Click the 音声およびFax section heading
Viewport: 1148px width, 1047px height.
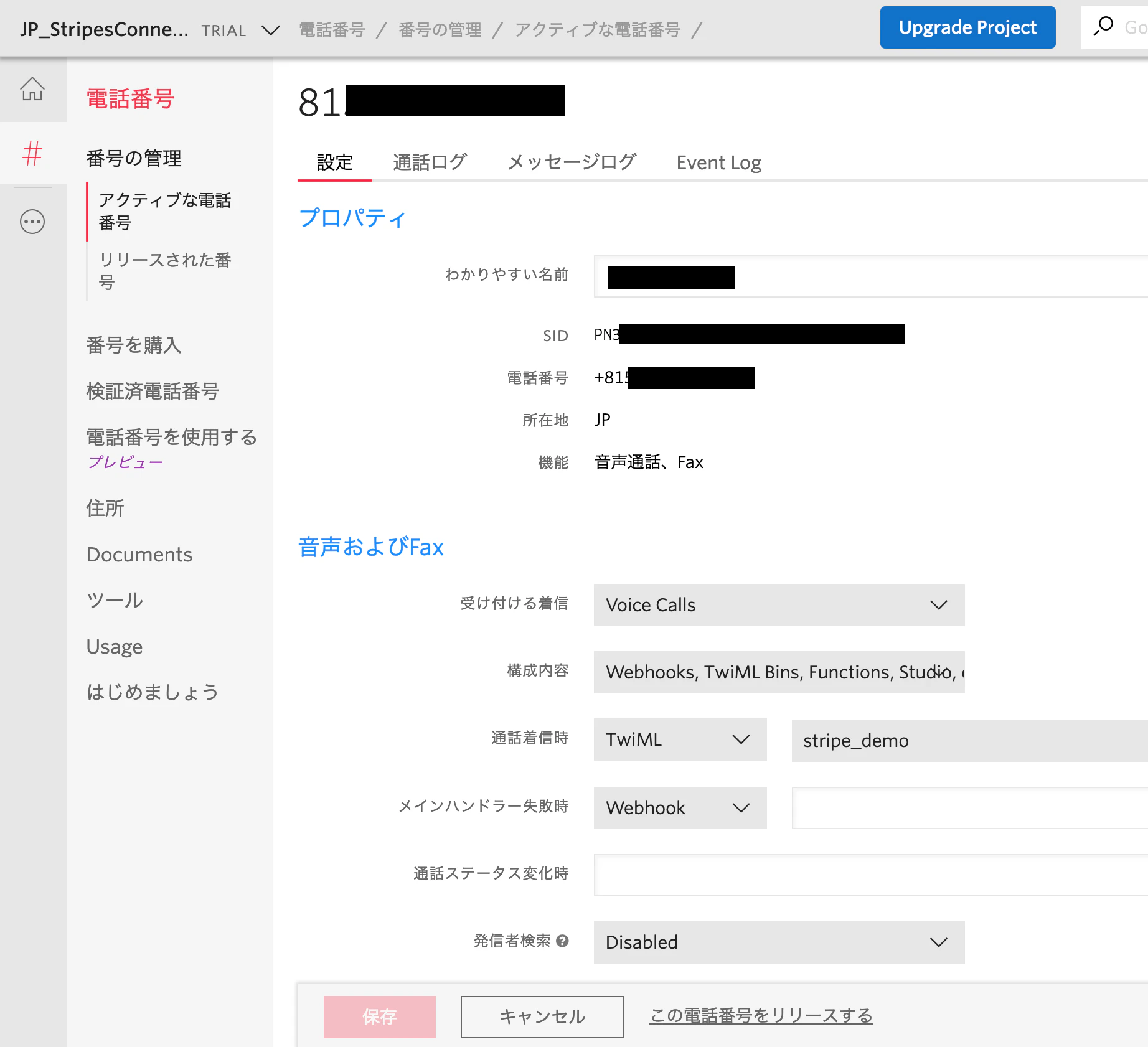coord(371,547)
